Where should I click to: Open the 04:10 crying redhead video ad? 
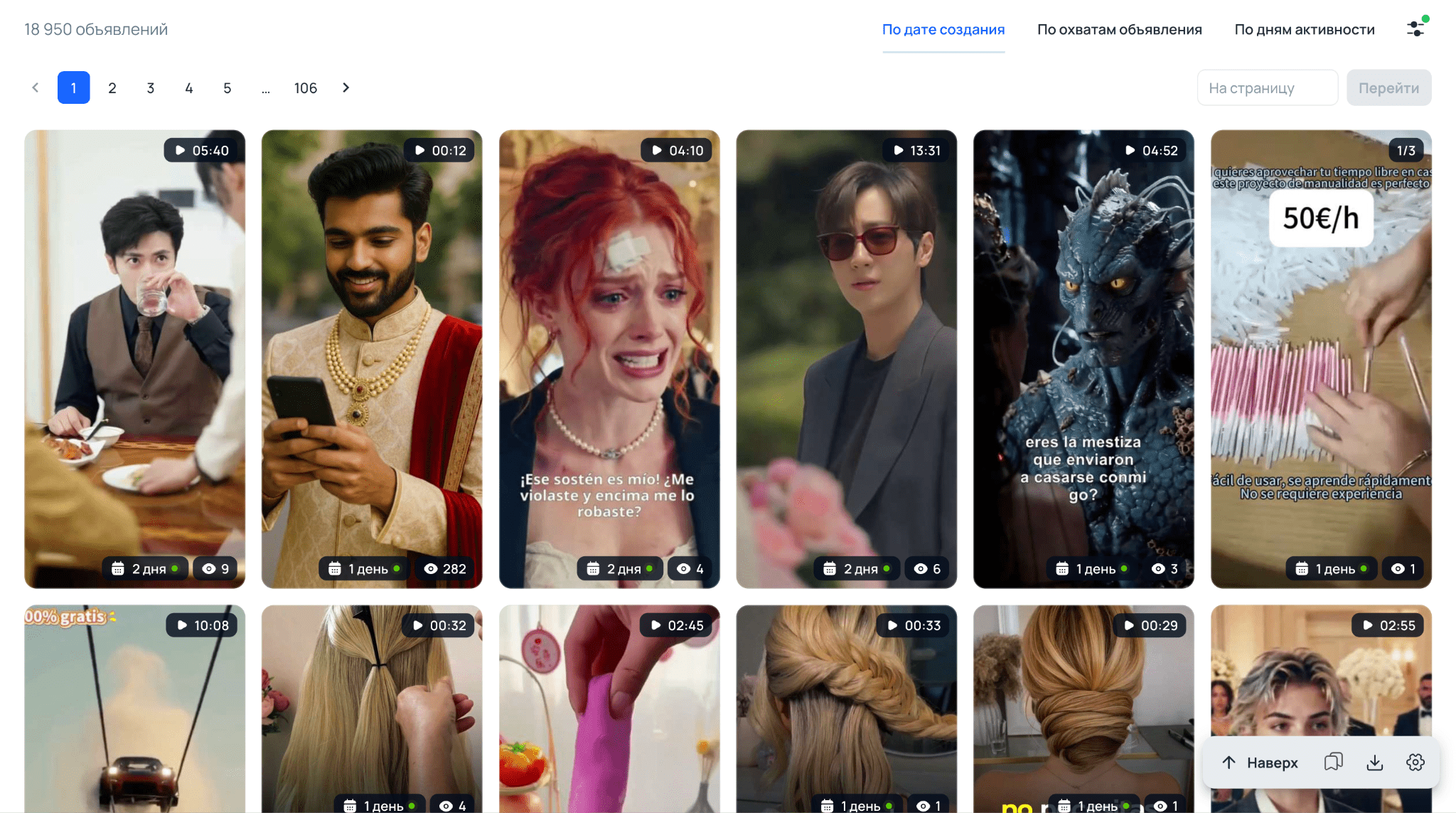(609, 359)
